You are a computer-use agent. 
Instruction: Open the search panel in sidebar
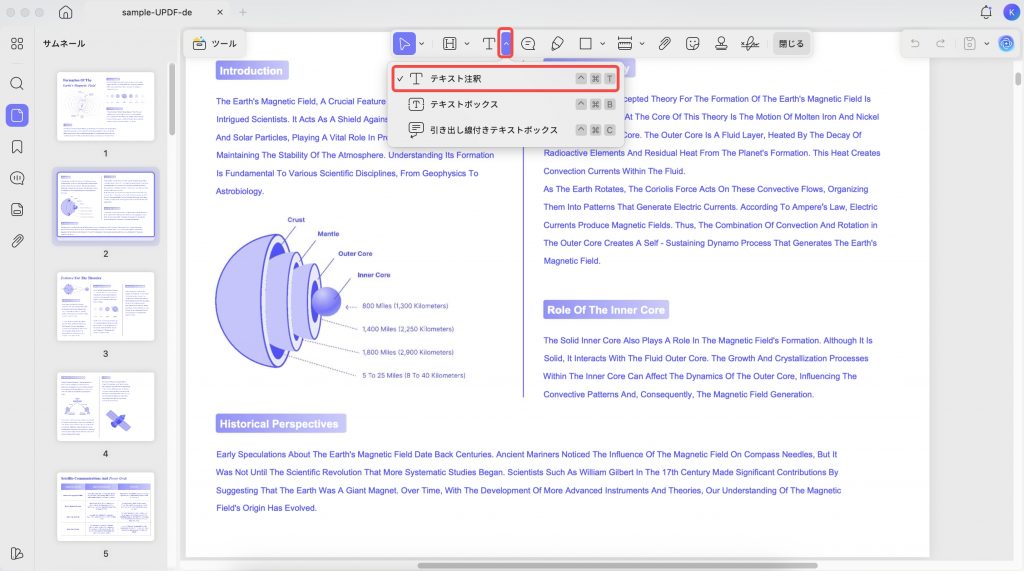click(x=17, y=84)
